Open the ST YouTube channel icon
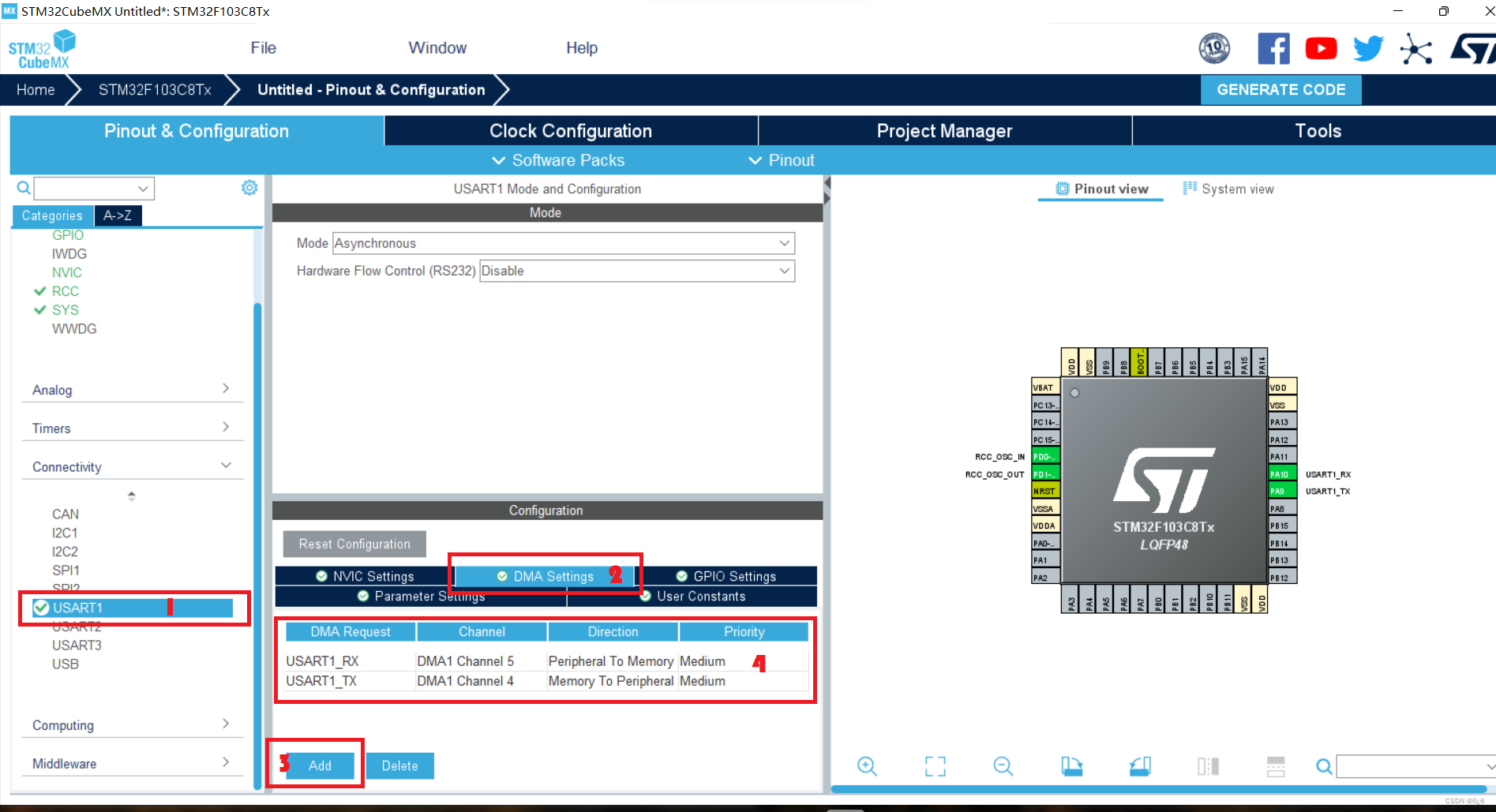This screenshot has width=1496, height=812. click(x=1321, y=49)
